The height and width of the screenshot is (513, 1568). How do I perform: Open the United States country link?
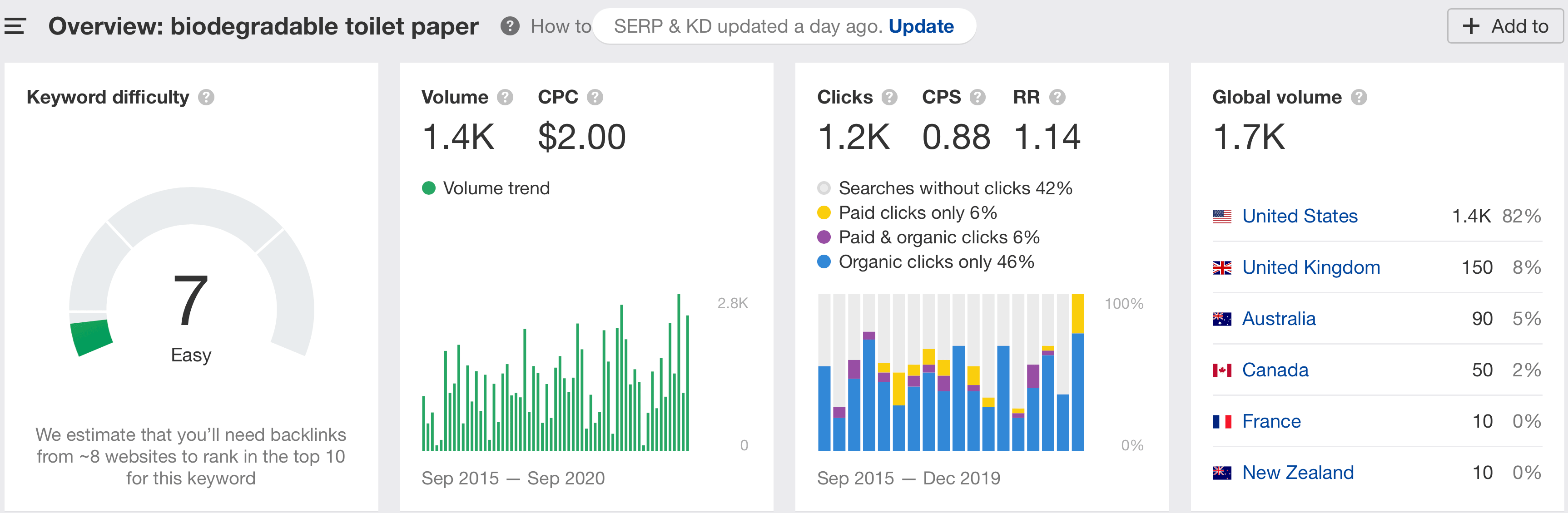tap(1299, 216)
